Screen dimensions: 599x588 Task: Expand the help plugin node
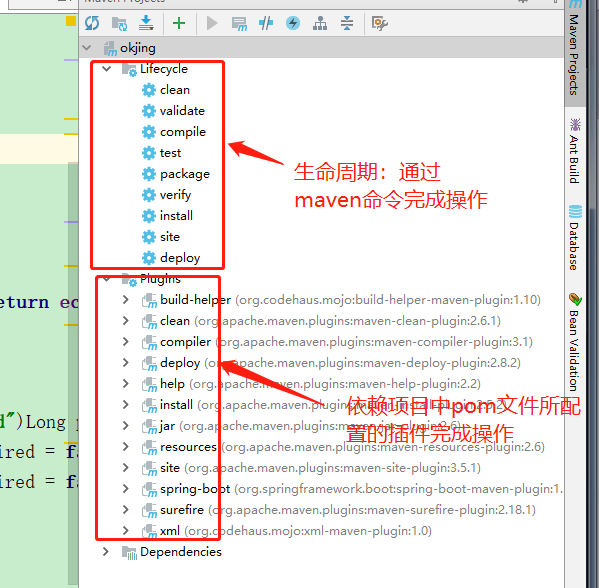pos(126,384)
